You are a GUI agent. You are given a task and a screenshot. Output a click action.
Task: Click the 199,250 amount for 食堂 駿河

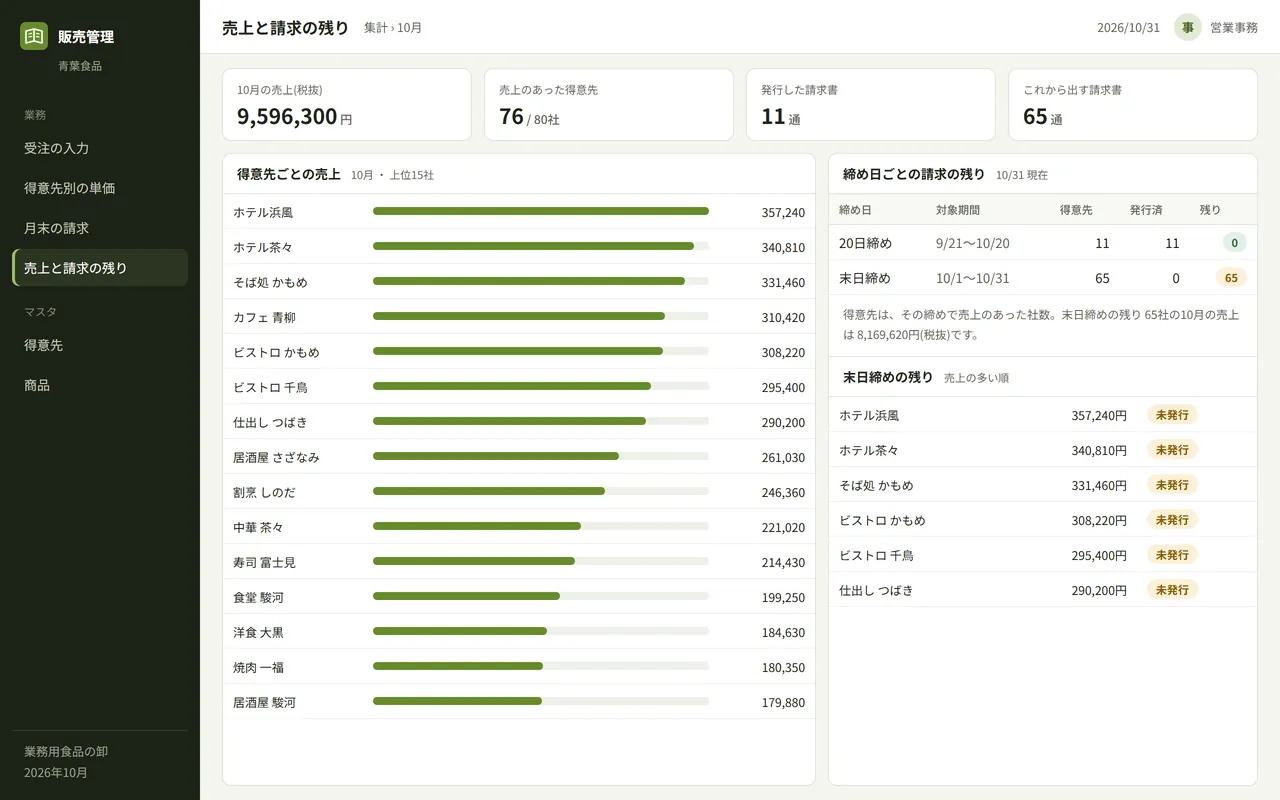click(x=783, y=597)
